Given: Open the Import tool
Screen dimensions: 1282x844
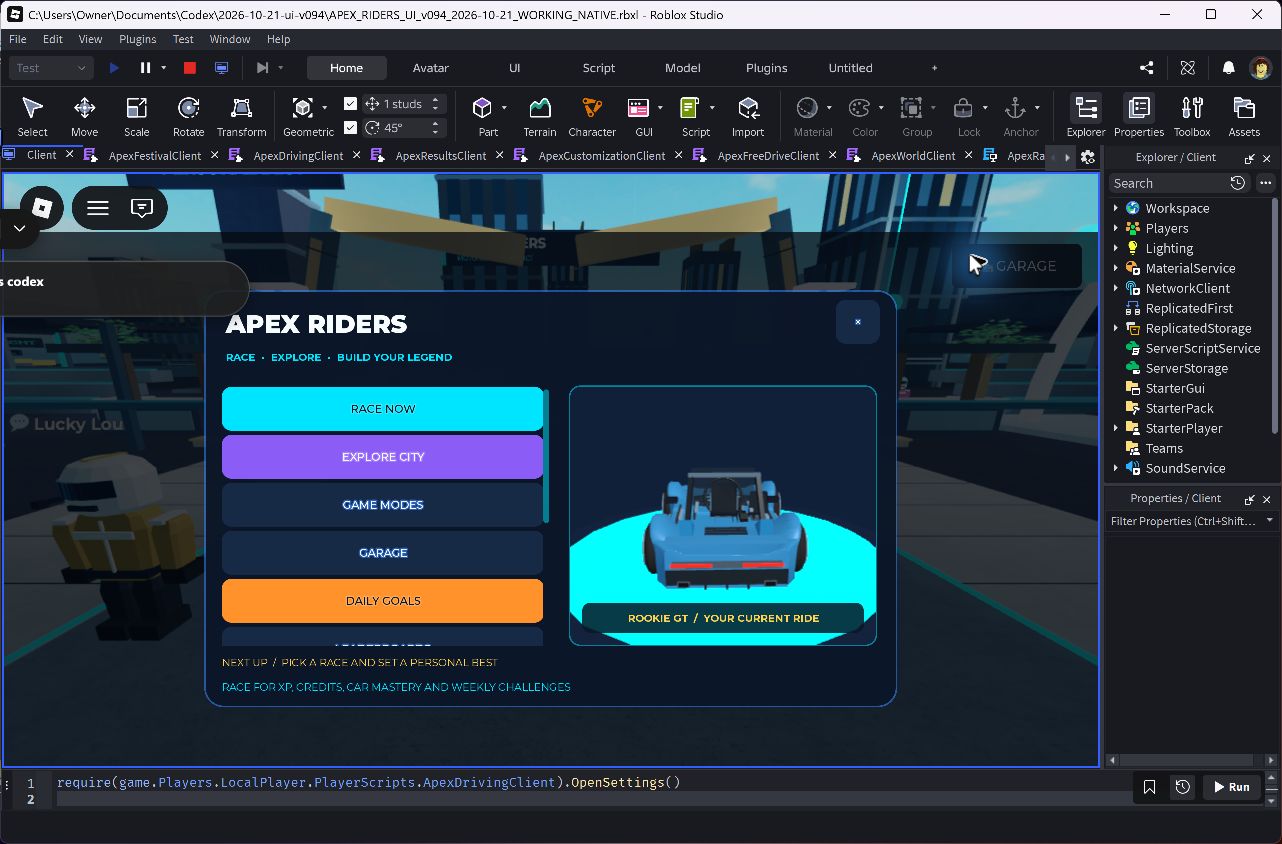Looking at the screenshot, I should pos(748,117).
